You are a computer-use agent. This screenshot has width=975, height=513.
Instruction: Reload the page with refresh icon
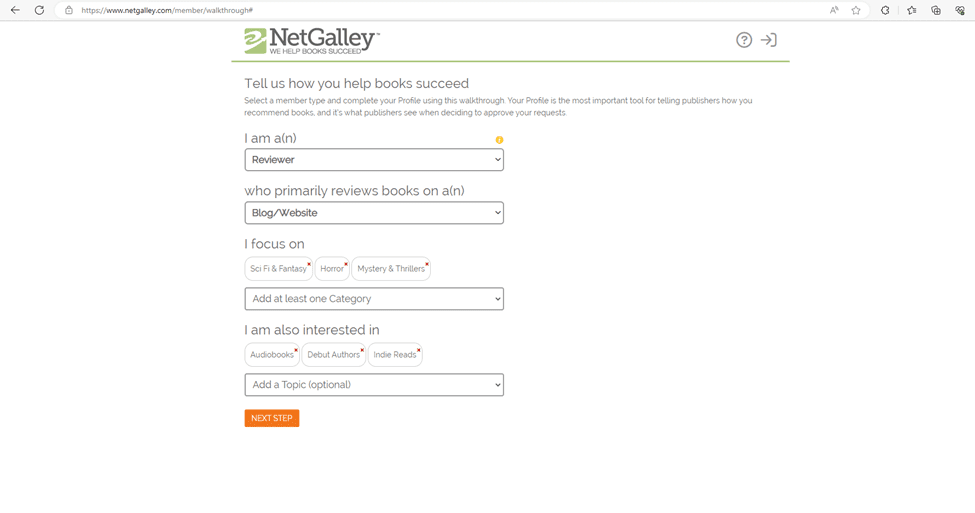pos(39,10)
